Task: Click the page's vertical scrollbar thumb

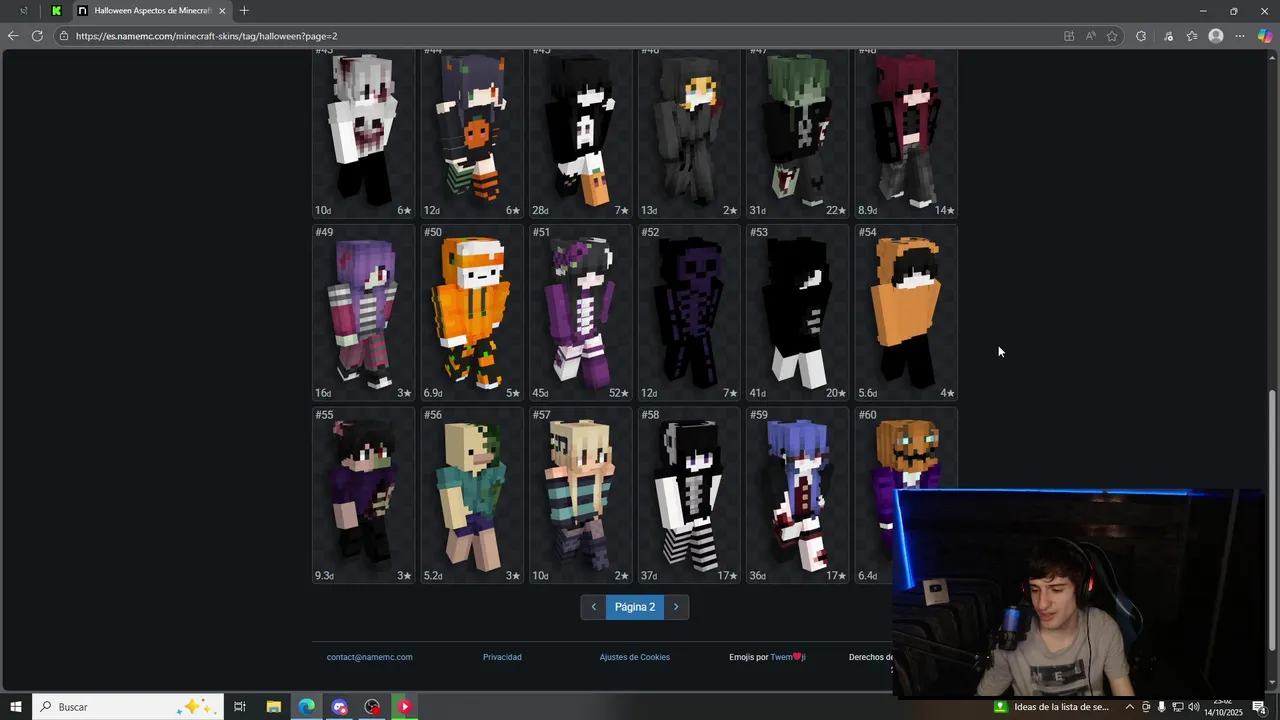Action: coord(1273,520)
